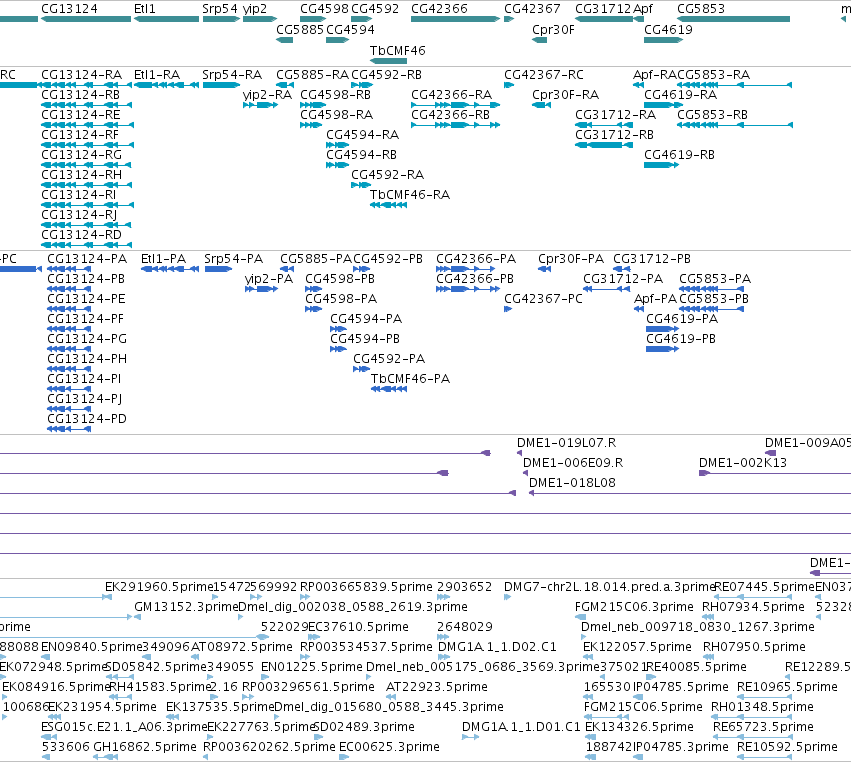Open transcript yip2-RA
The width and height of the screenshot is (851, 762).
point(268,95)
